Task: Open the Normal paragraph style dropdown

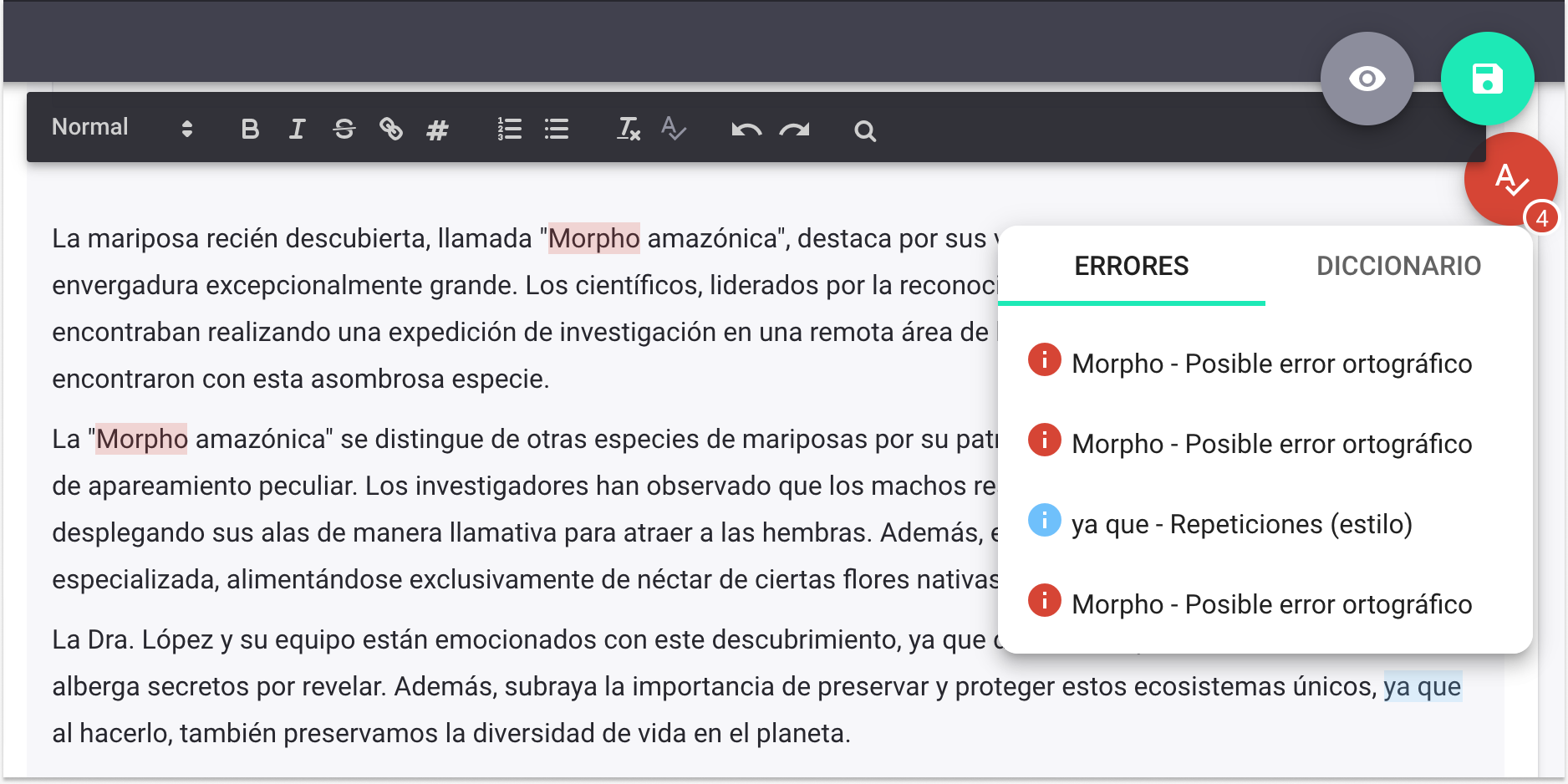Action: pos(122,128)
